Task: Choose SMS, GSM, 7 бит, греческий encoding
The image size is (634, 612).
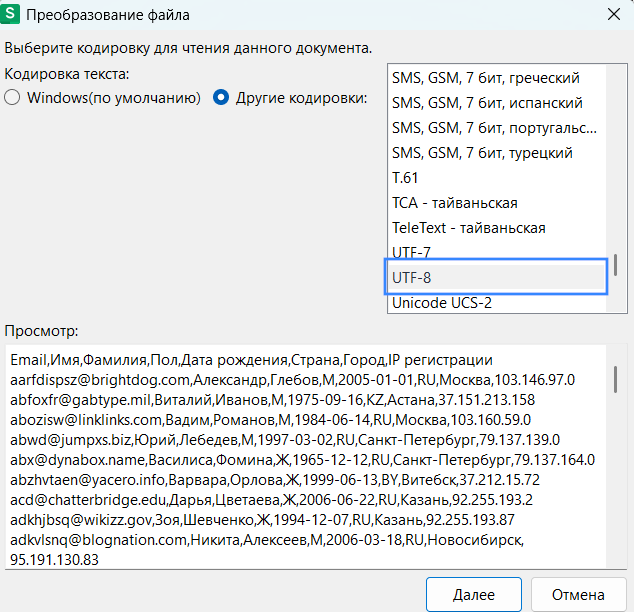Action: 486,77
